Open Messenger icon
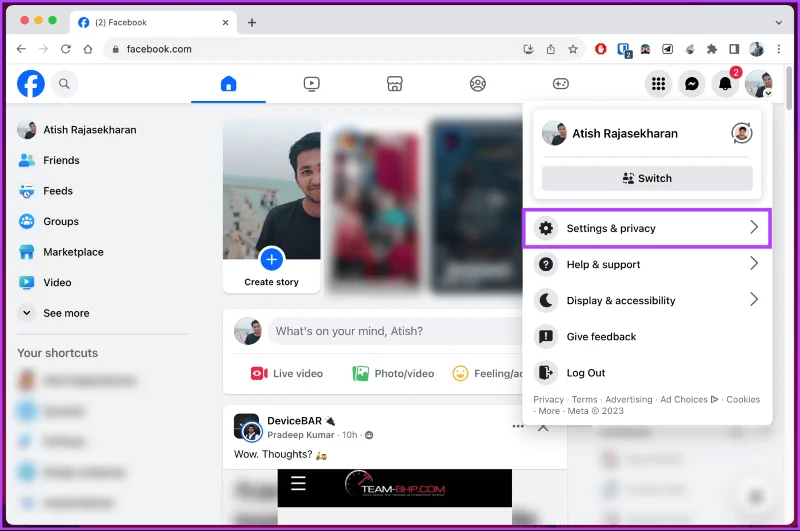800x531 pixels. click(691, 84)
